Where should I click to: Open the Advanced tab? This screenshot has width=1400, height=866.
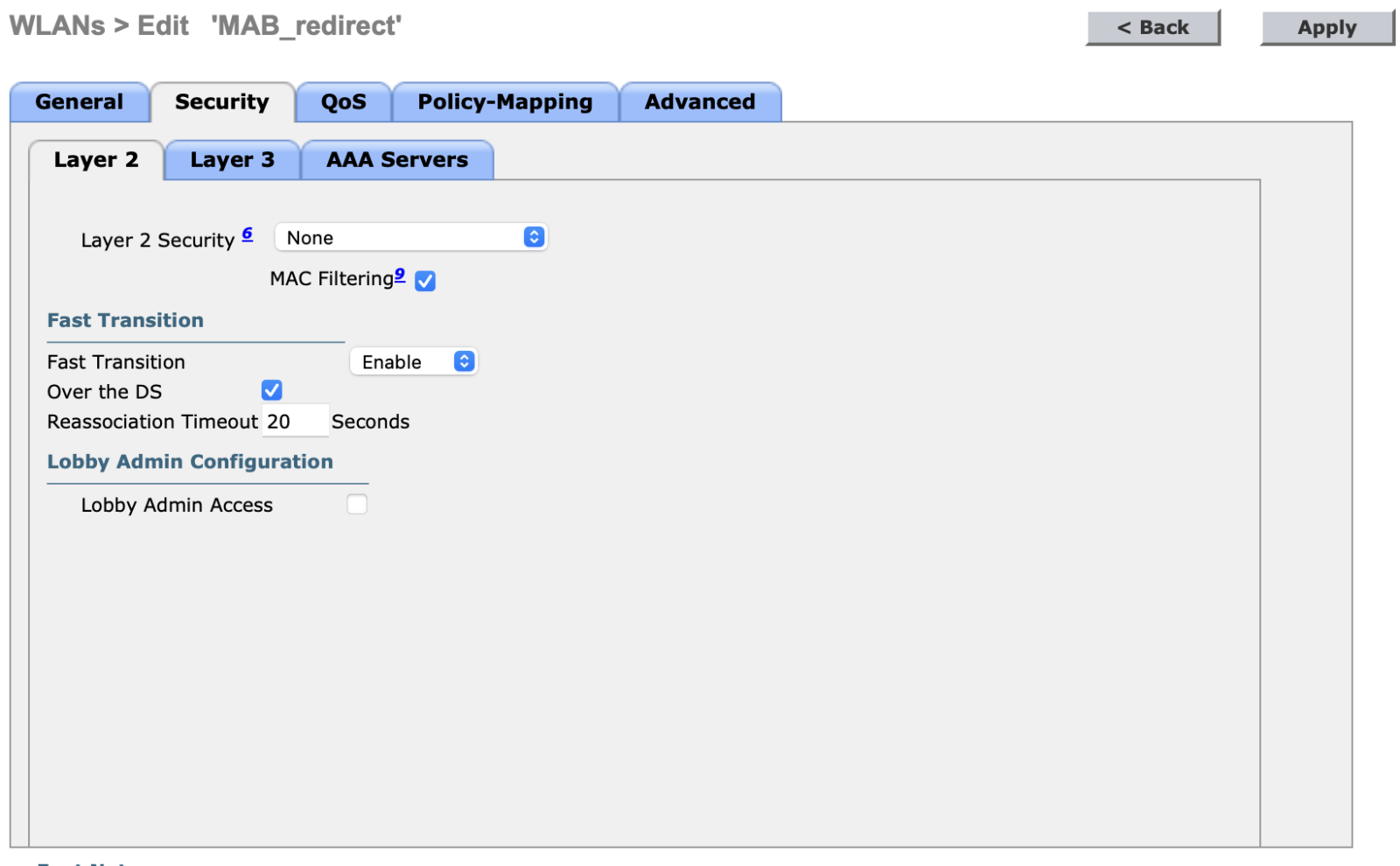pos(699,102)
